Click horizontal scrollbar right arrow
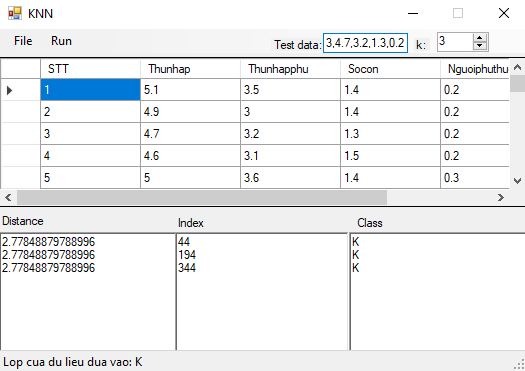The image size is (525, 371). point(501,198)
